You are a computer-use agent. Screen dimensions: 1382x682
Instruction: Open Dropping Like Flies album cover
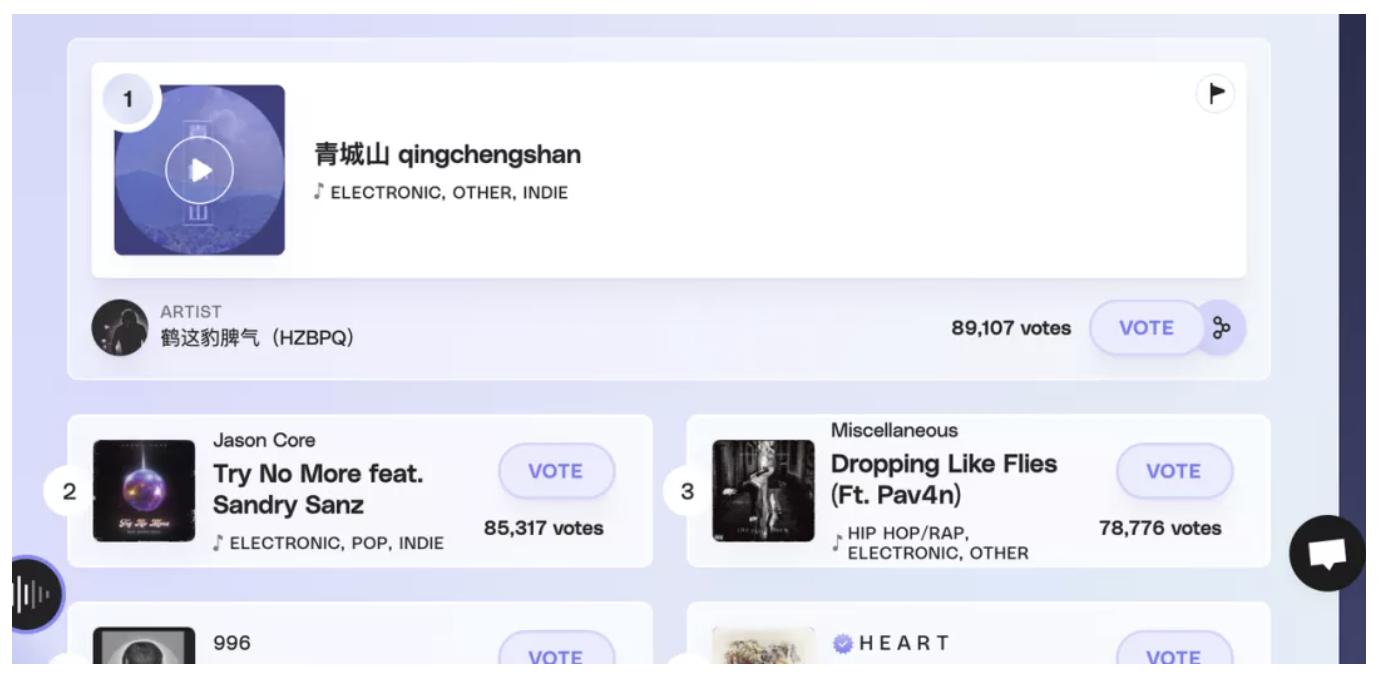[x=763, y=491]
